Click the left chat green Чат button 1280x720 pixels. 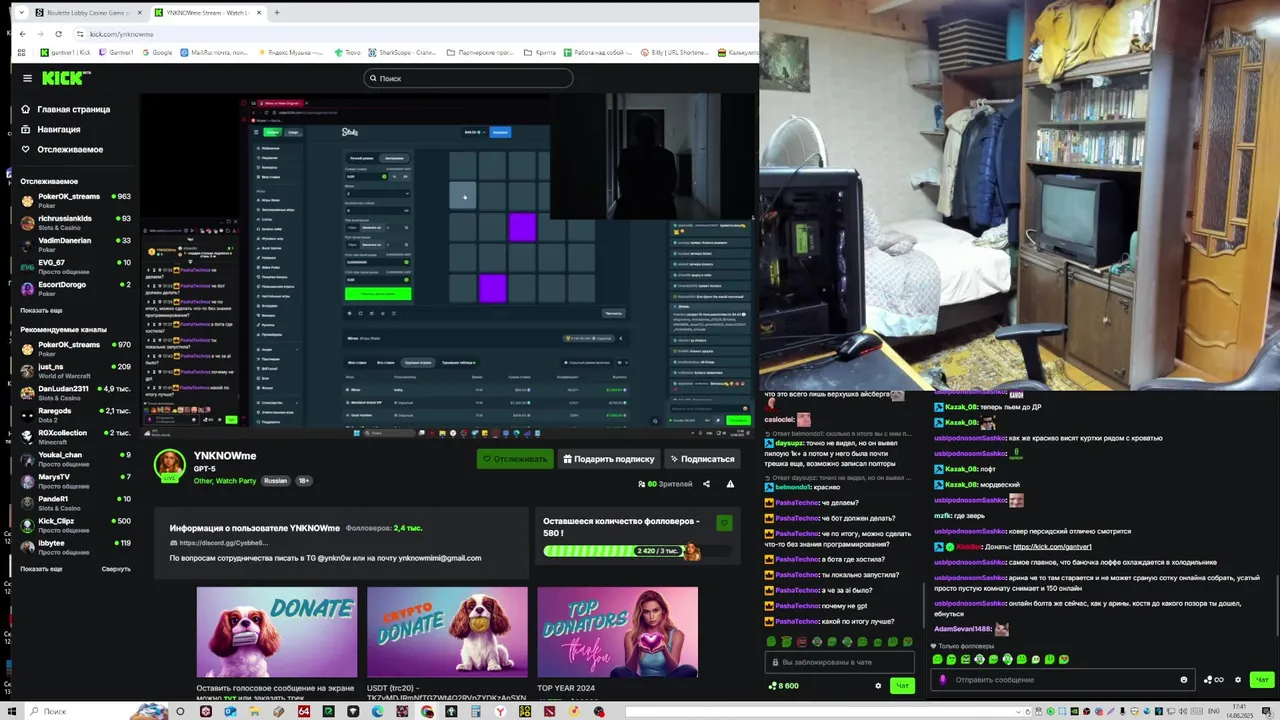[x=902, y=686]
